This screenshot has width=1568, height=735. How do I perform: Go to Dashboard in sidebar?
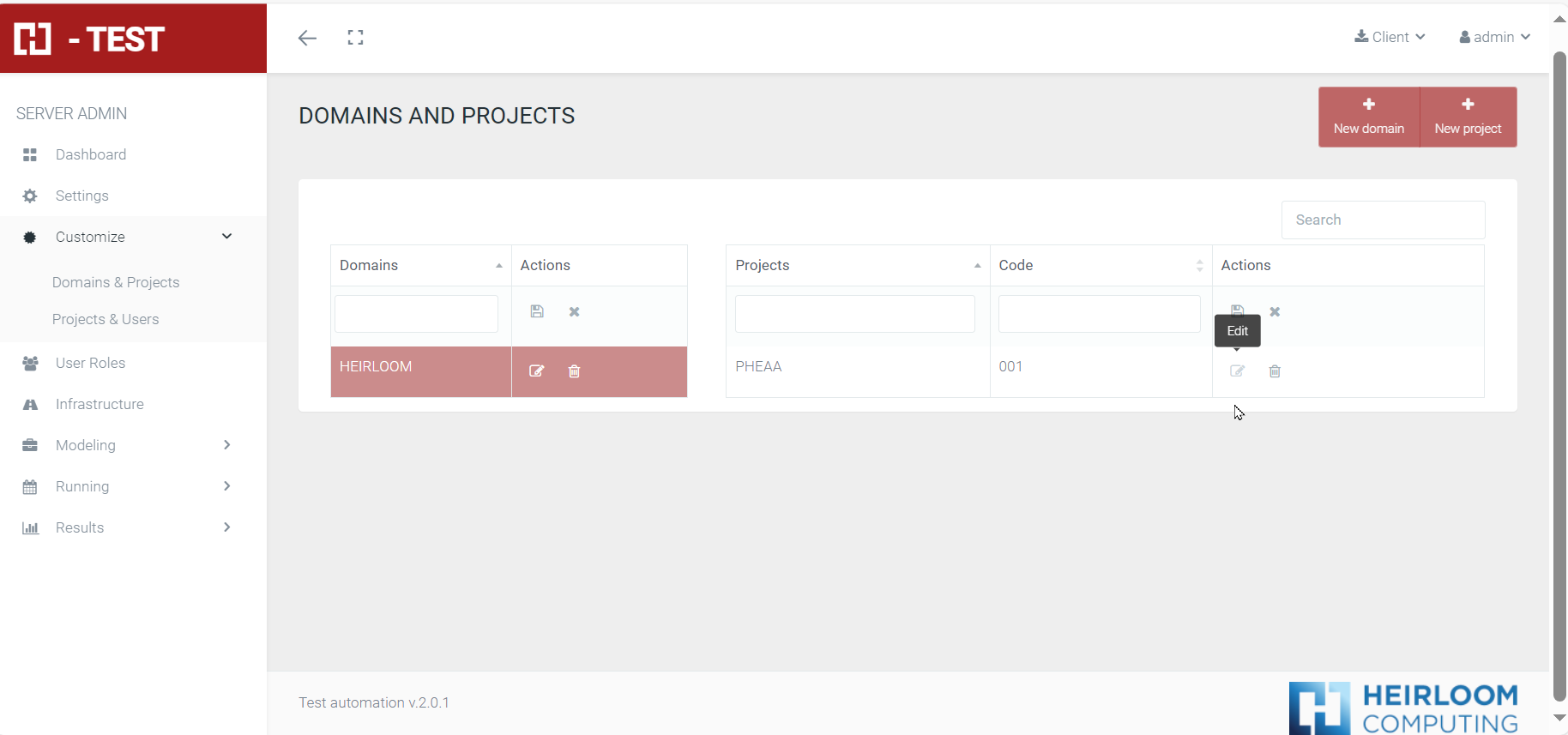[91, 154]
